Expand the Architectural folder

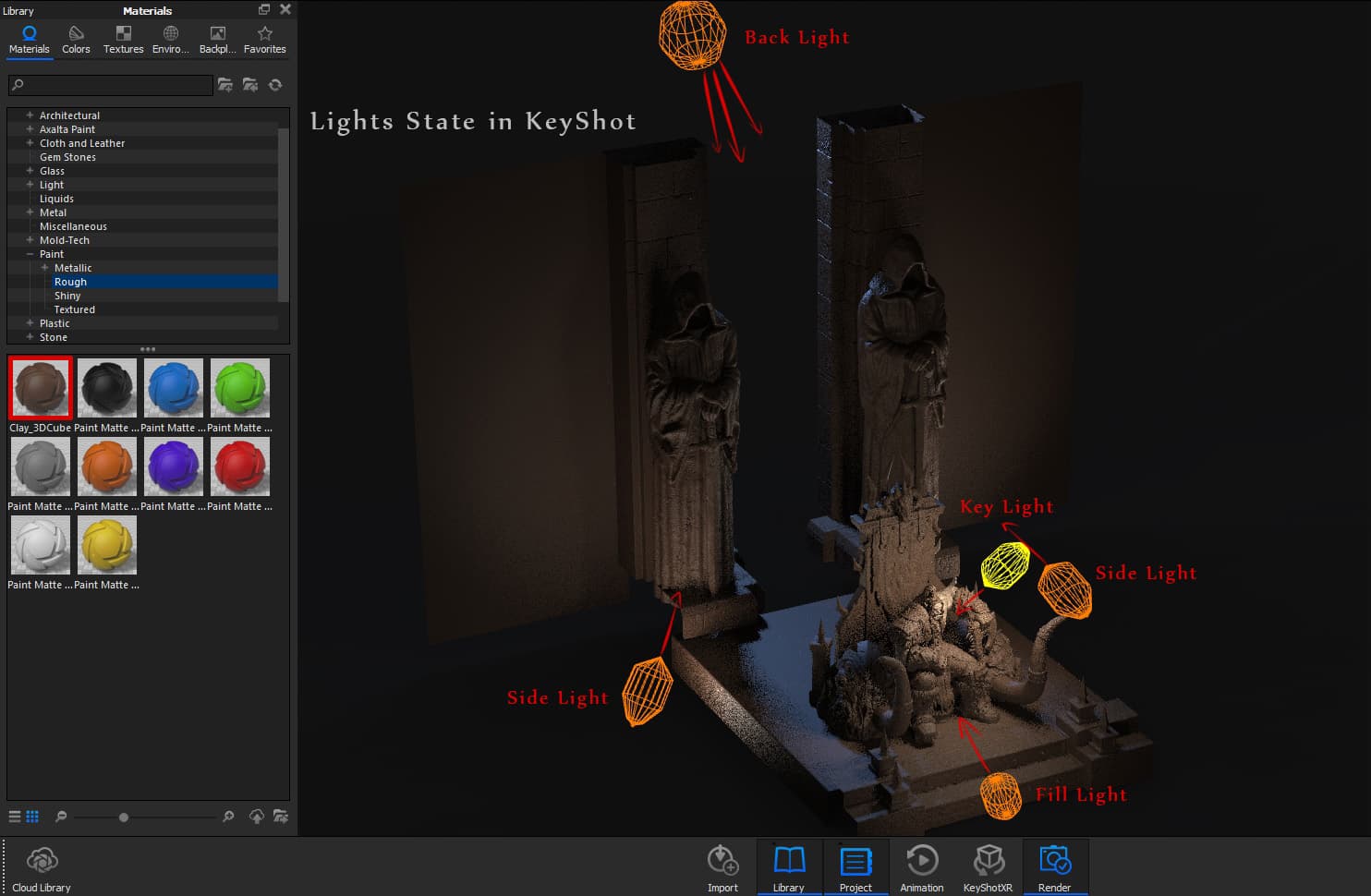[30, 115]
